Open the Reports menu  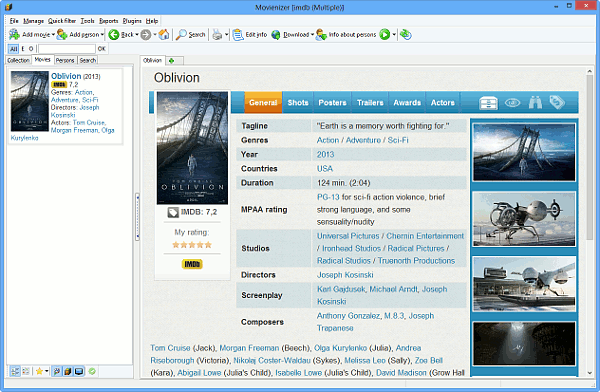pyautogui.click(x=109, y=21)
